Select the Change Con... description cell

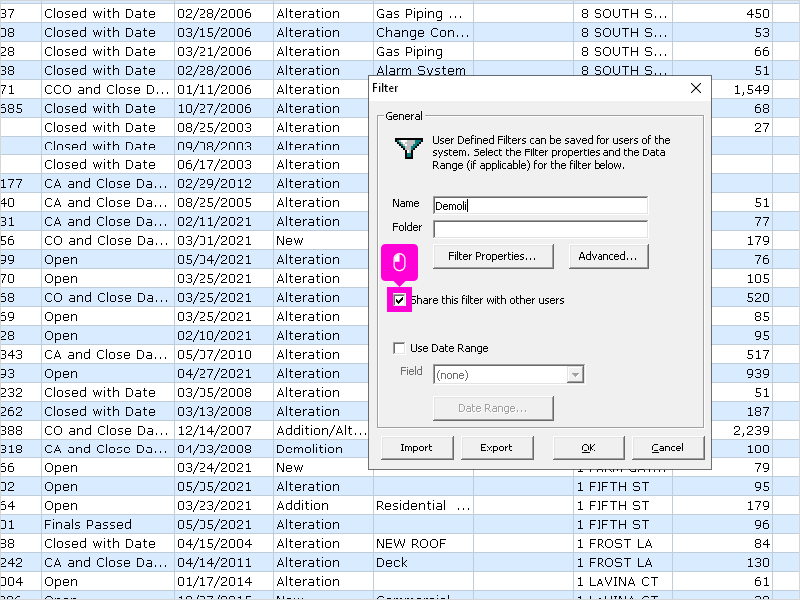click(423, 33)
